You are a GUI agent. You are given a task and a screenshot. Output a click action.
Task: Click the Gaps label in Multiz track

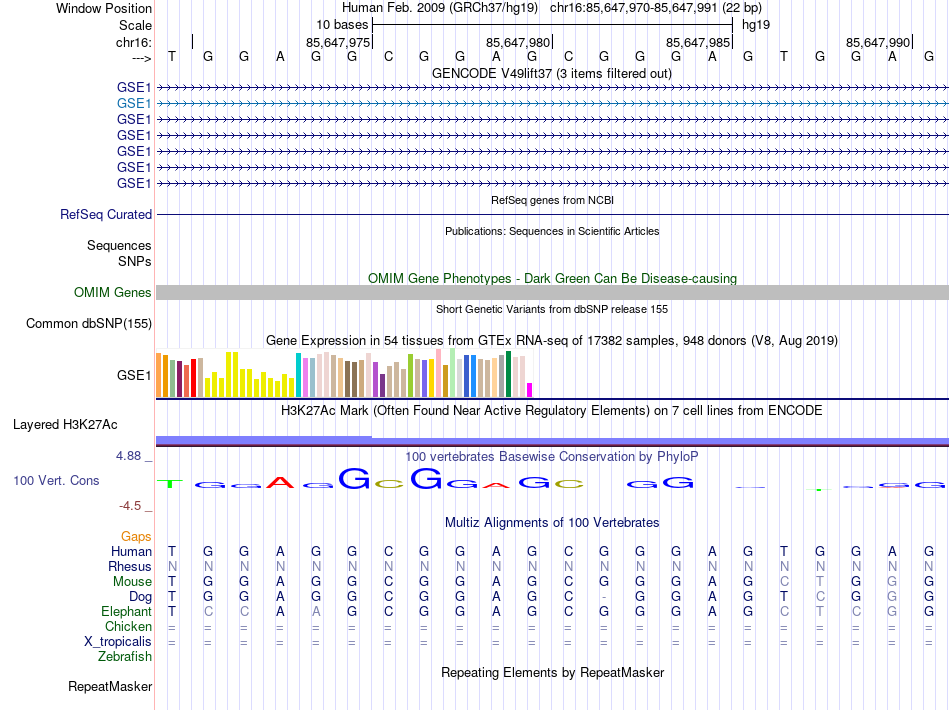coord(136,537)
